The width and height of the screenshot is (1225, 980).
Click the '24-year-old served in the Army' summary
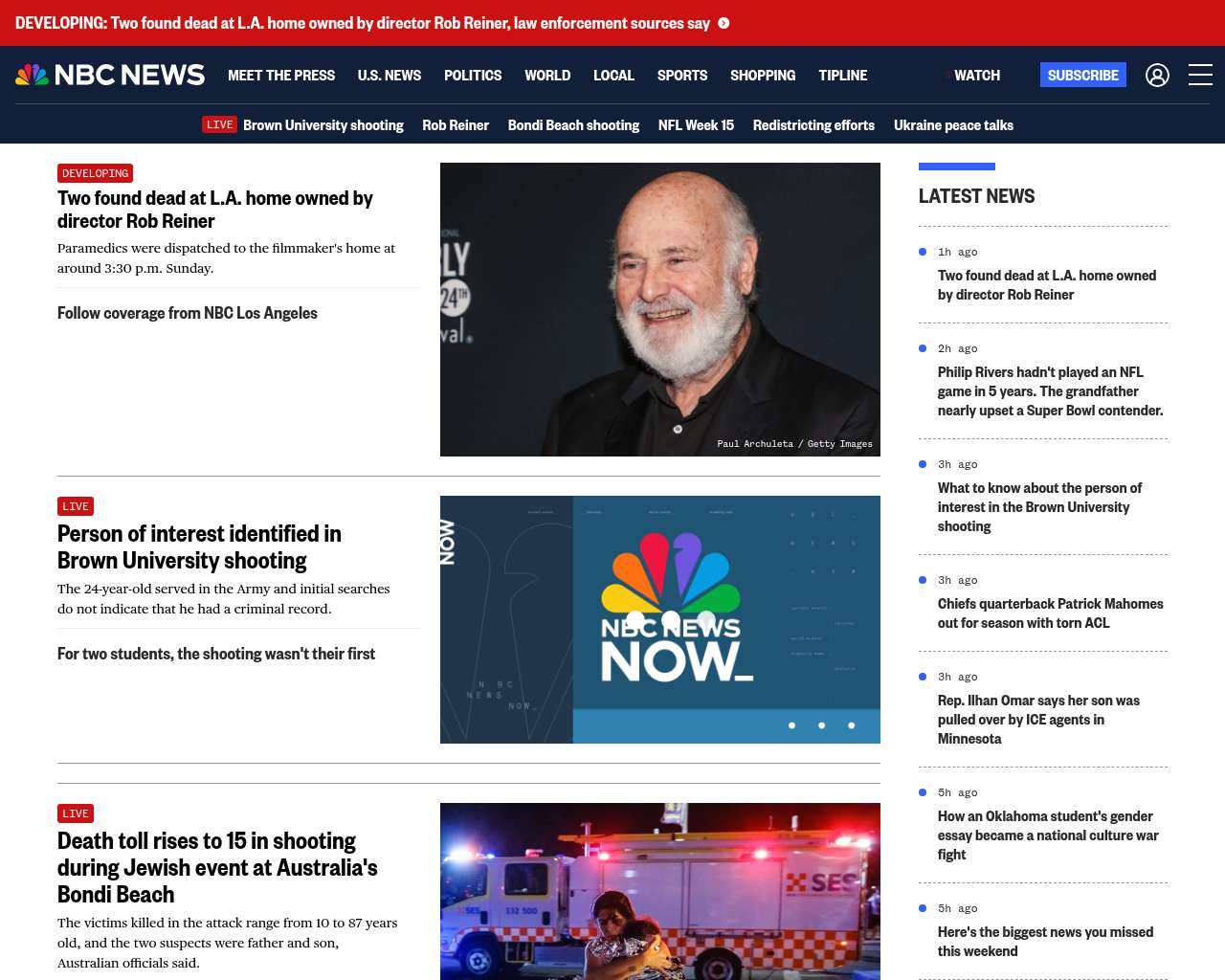224,599
